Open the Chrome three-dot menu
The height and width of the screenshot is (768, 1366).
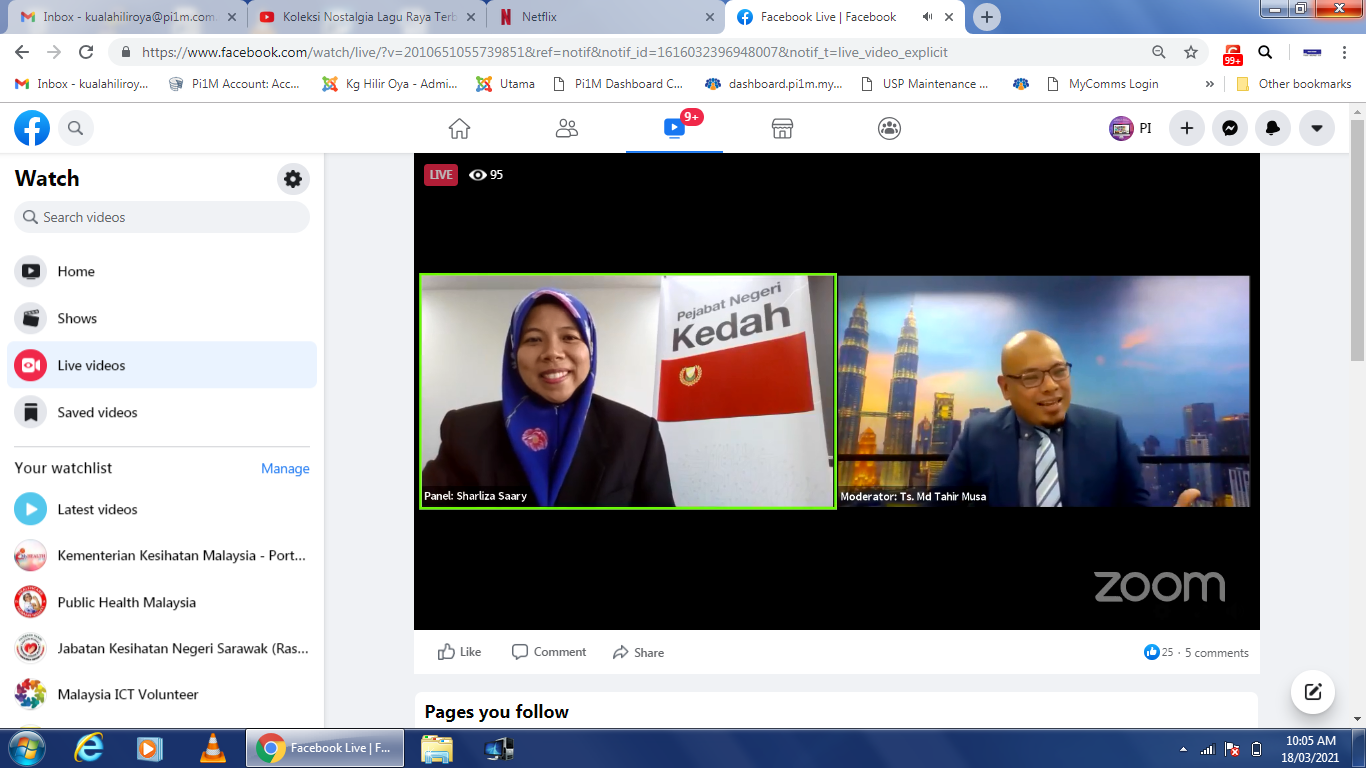tap(1345, 52)
